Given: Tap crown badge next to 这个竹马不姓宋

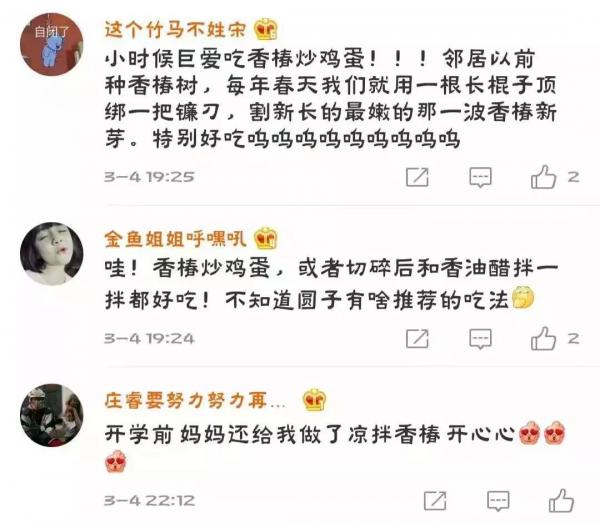Looking at the screenshot, I should point(266,29).
